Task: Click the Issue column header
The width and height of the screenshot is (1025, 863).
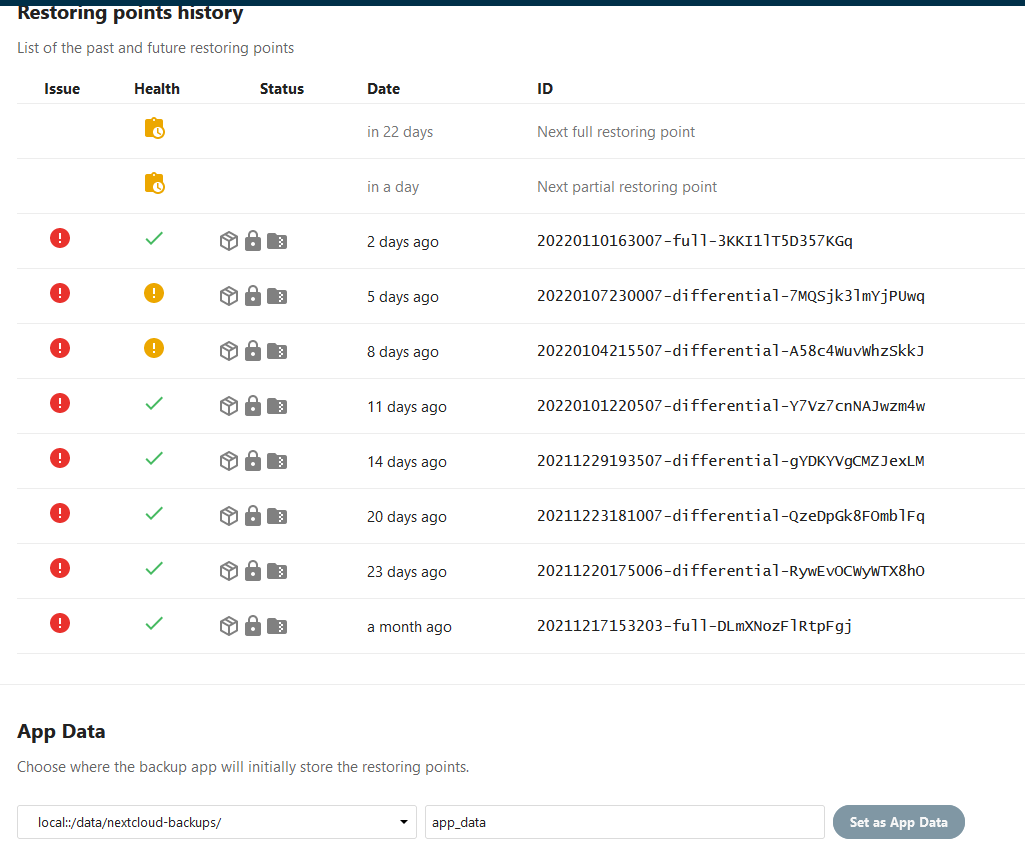Action: click(x=62, y=89)
